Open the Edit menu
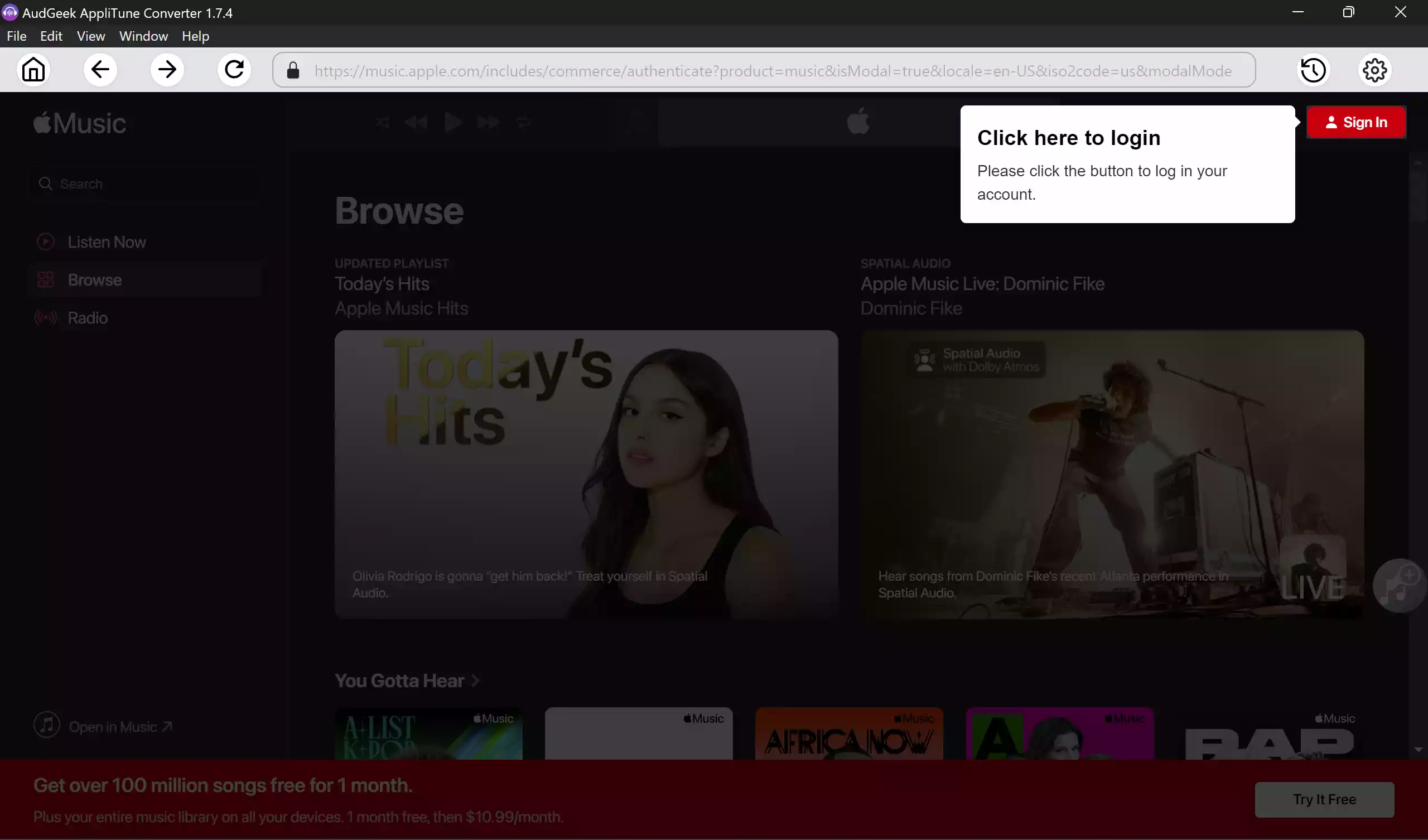 [51, 36]
